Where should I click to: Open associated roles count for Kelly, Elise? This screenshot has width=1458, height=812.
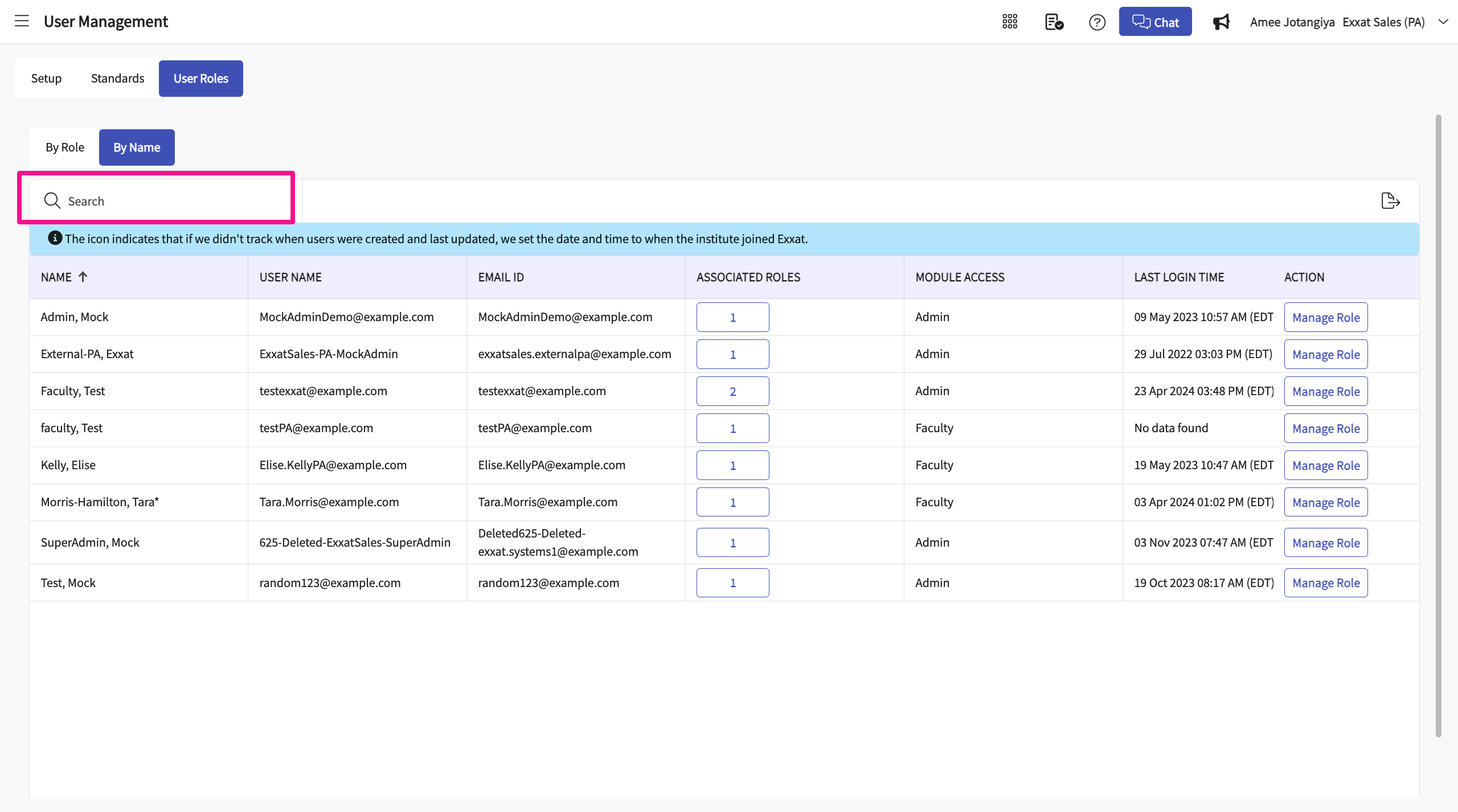pyautogui.click(x=732, y=465)
